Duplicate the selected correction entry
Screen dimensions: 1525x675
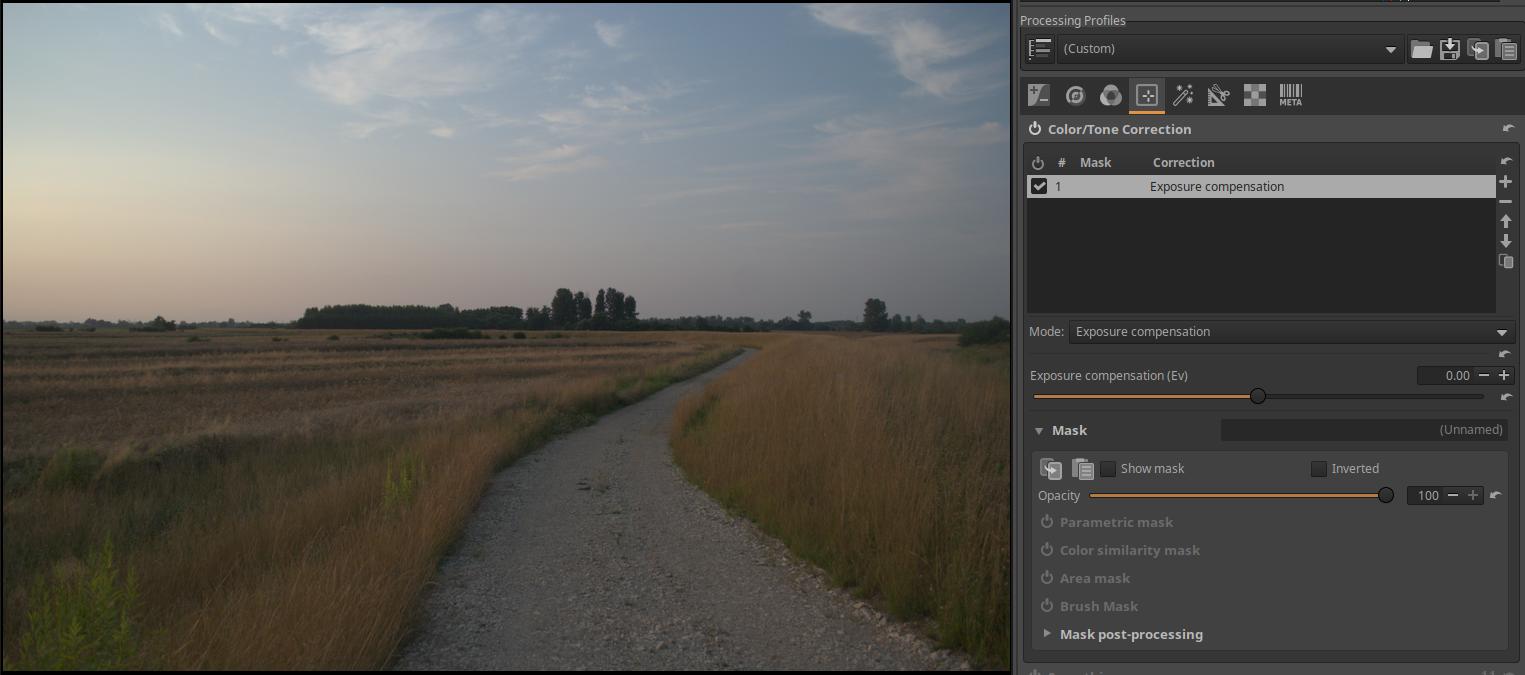tap(1505, 261)
